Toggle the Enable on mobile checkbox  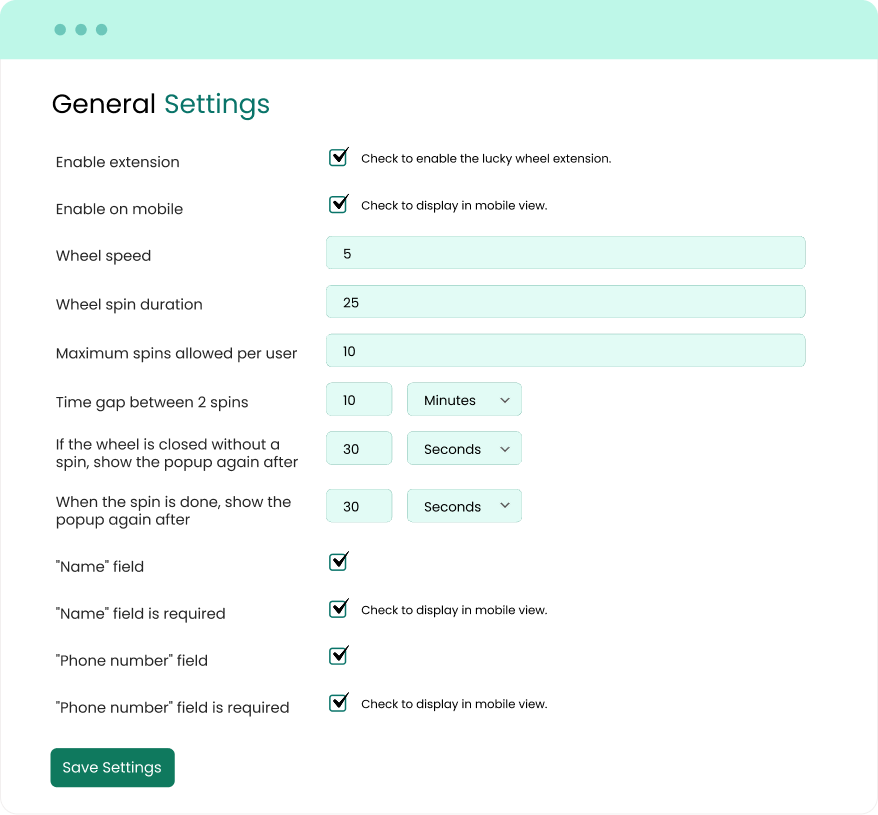[x=338, y=205]
